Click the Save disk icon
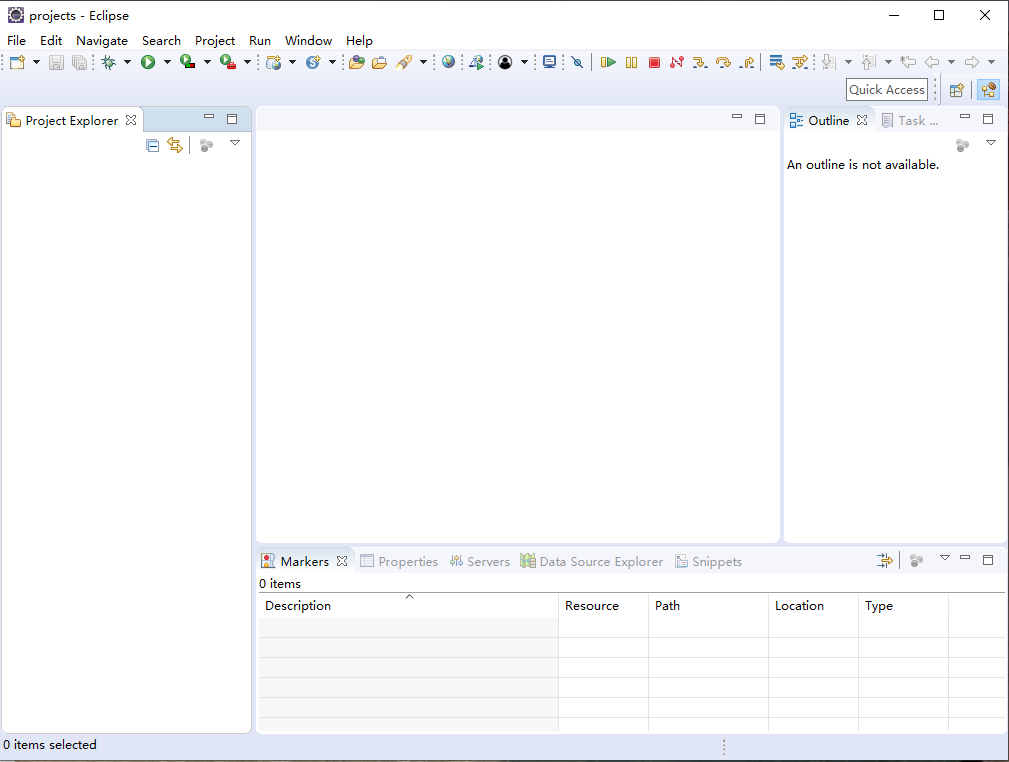 (57, 62)
